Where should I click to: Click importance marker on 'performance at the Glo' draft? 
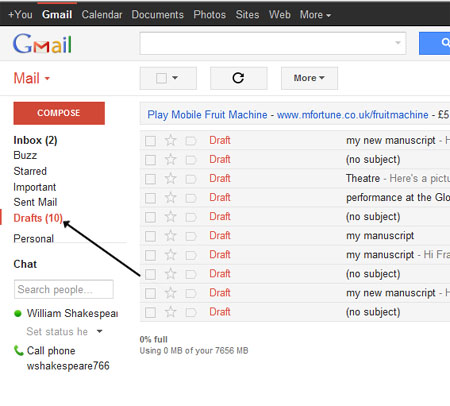point(191,198)
